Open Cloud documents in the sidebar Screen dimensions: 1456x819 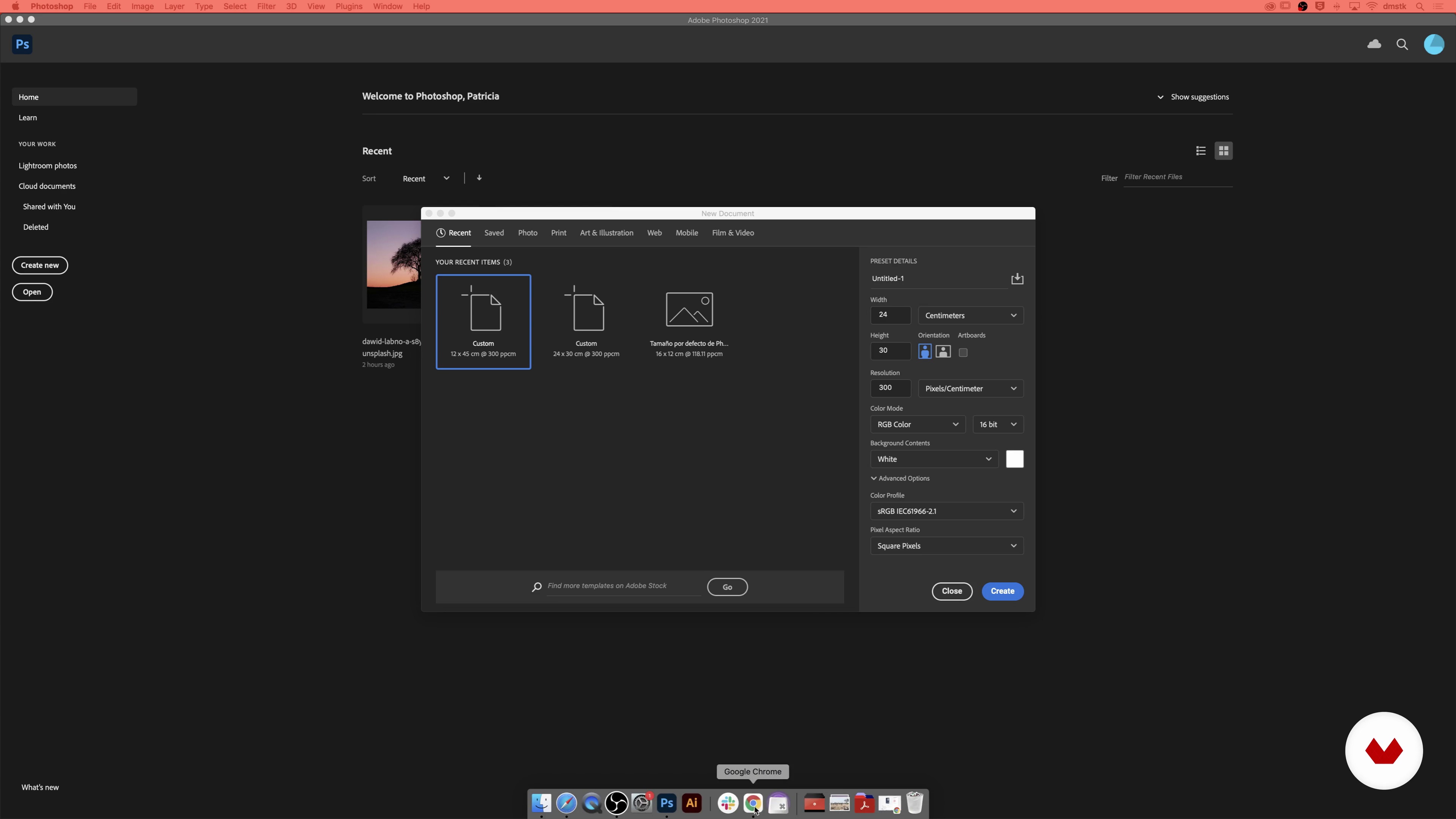[x=47, y=186]
